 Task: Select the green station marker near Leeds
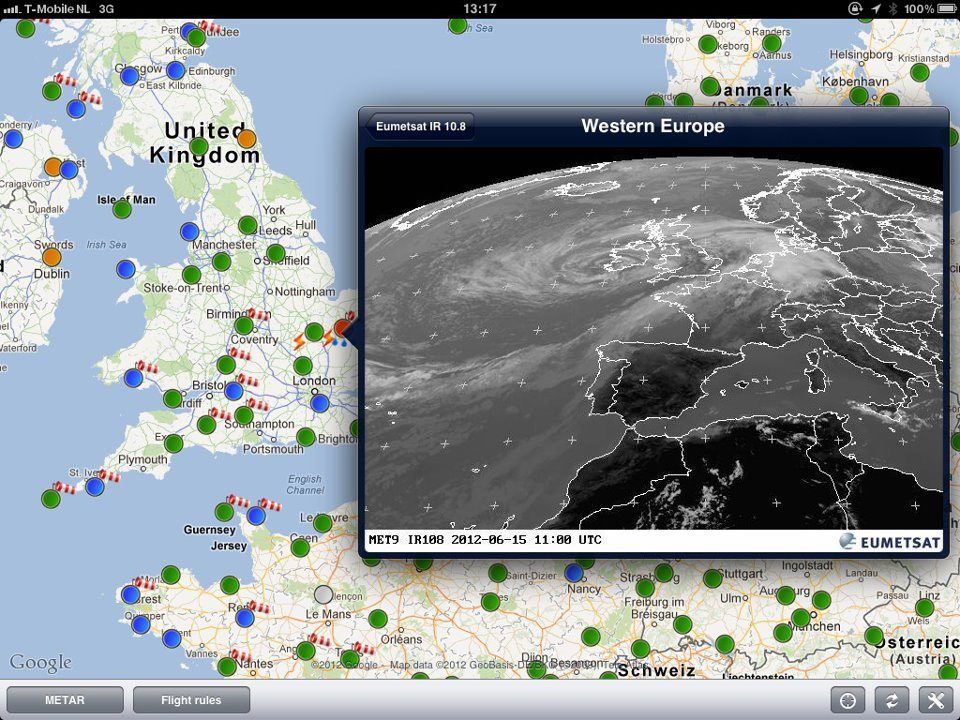[x=247, y=225]
